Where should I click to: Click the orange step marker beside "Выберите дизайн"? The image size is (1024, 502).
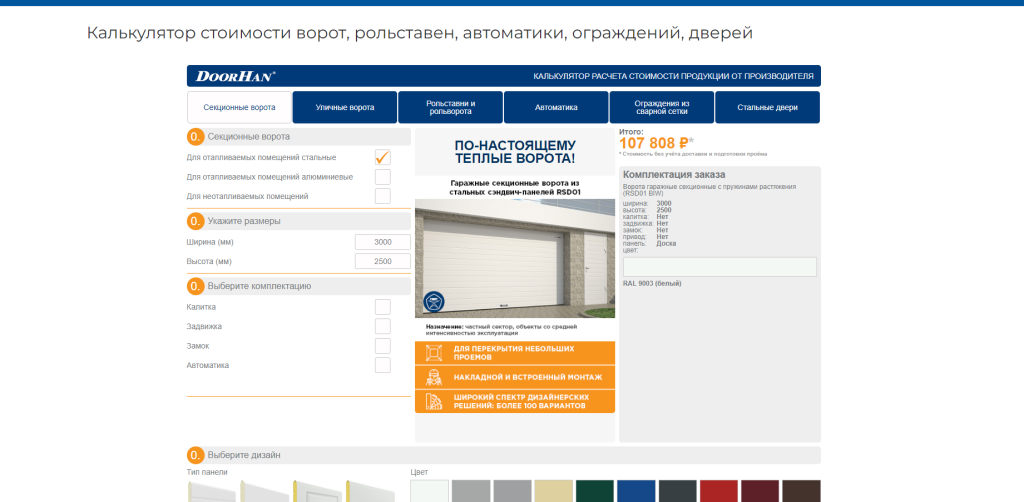point(196,455)
